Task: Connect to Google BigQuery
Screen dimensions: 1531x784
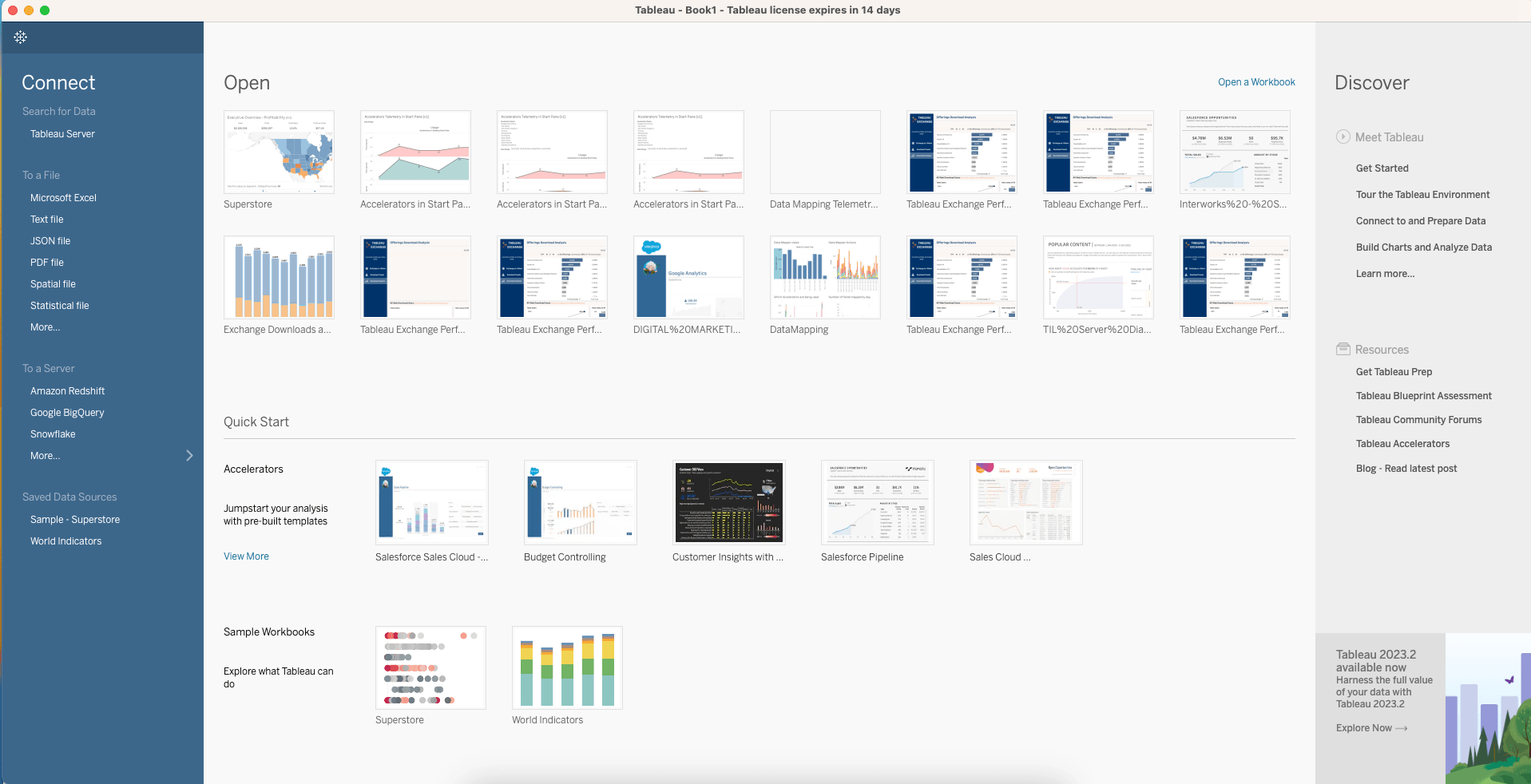Action: pos(67,412)
